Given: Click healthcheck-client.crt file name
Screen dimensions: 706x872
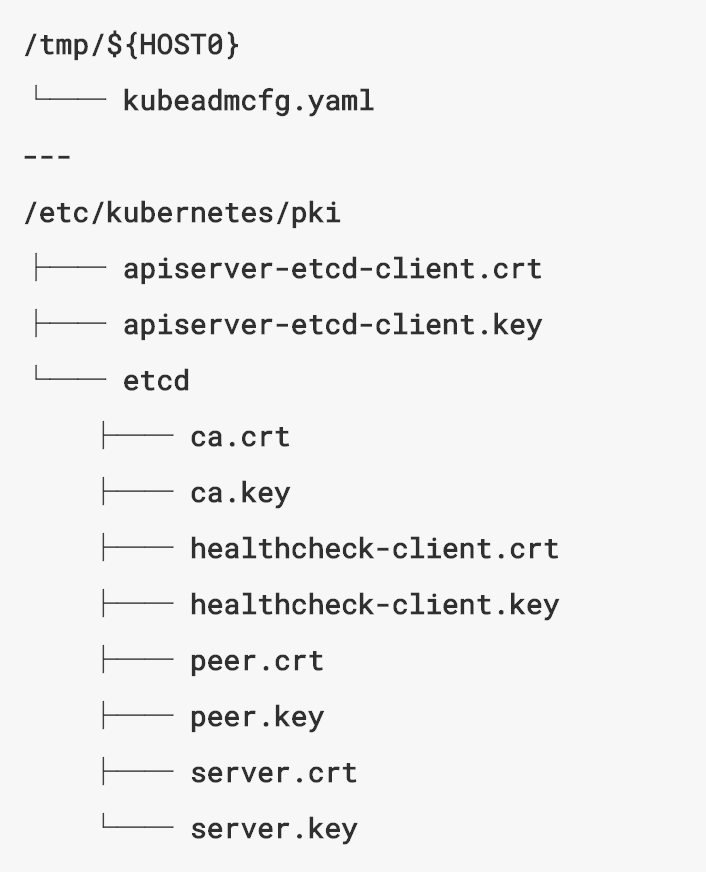Looking at the screenshot, I should click(374, 549).
